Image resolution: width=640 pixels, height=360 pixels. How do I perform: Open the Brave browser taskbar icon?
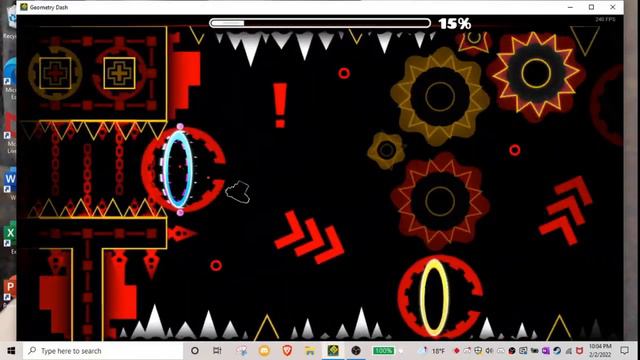[x=287, y=351]
